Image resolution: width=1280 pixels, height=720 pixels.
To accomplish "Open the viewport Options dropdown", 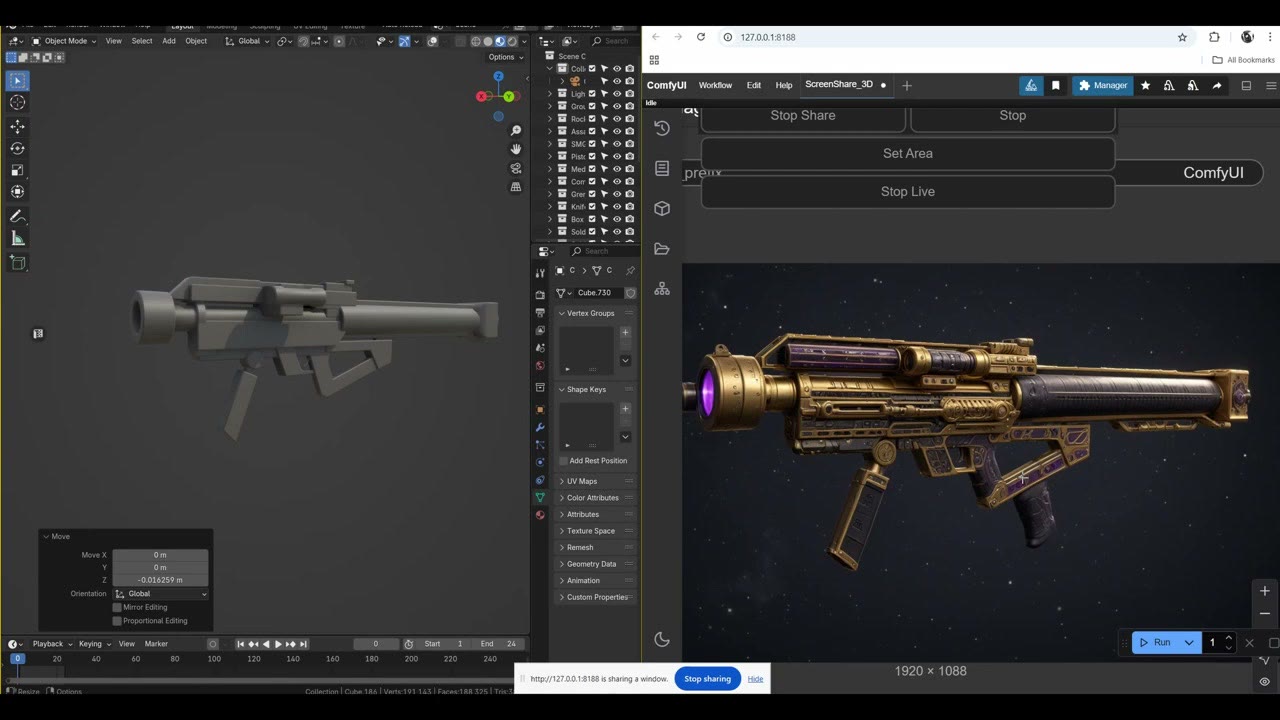I will coord(504,57).
